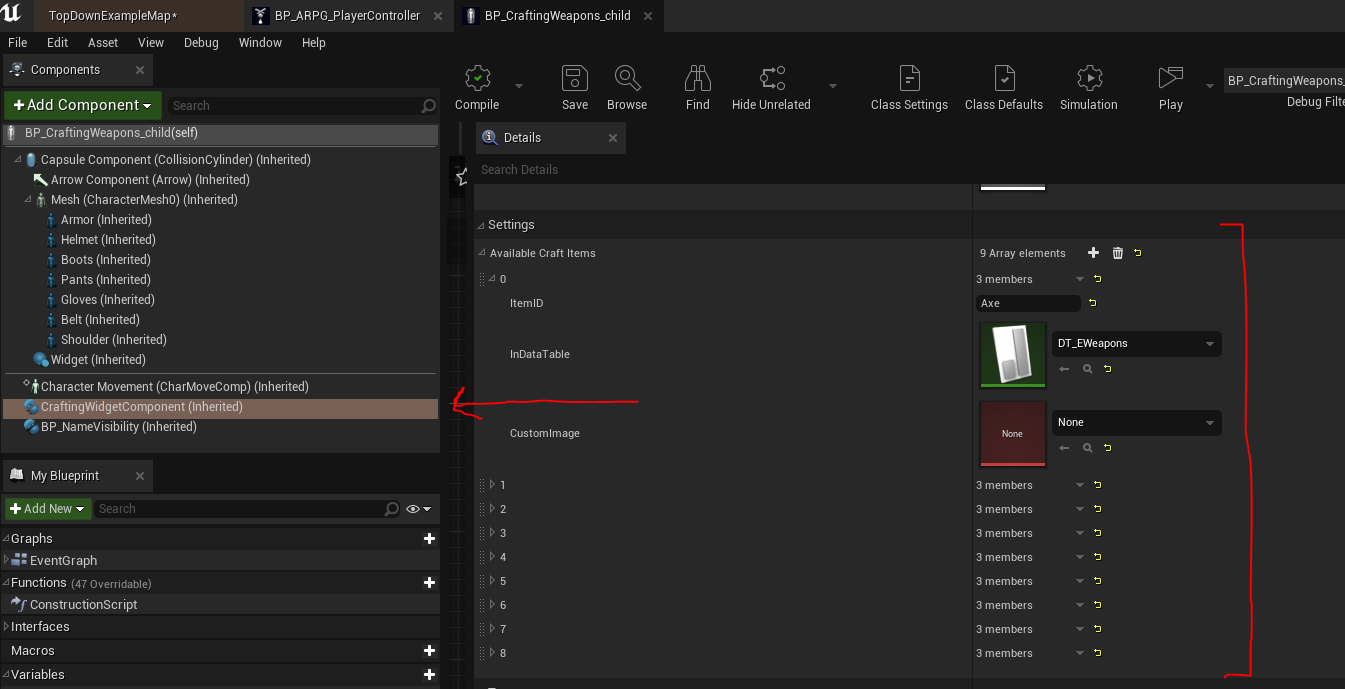Open element 0 options dropdown arrow
This screenshot has height=689, width=1345.
click(x=1080, y=279)
